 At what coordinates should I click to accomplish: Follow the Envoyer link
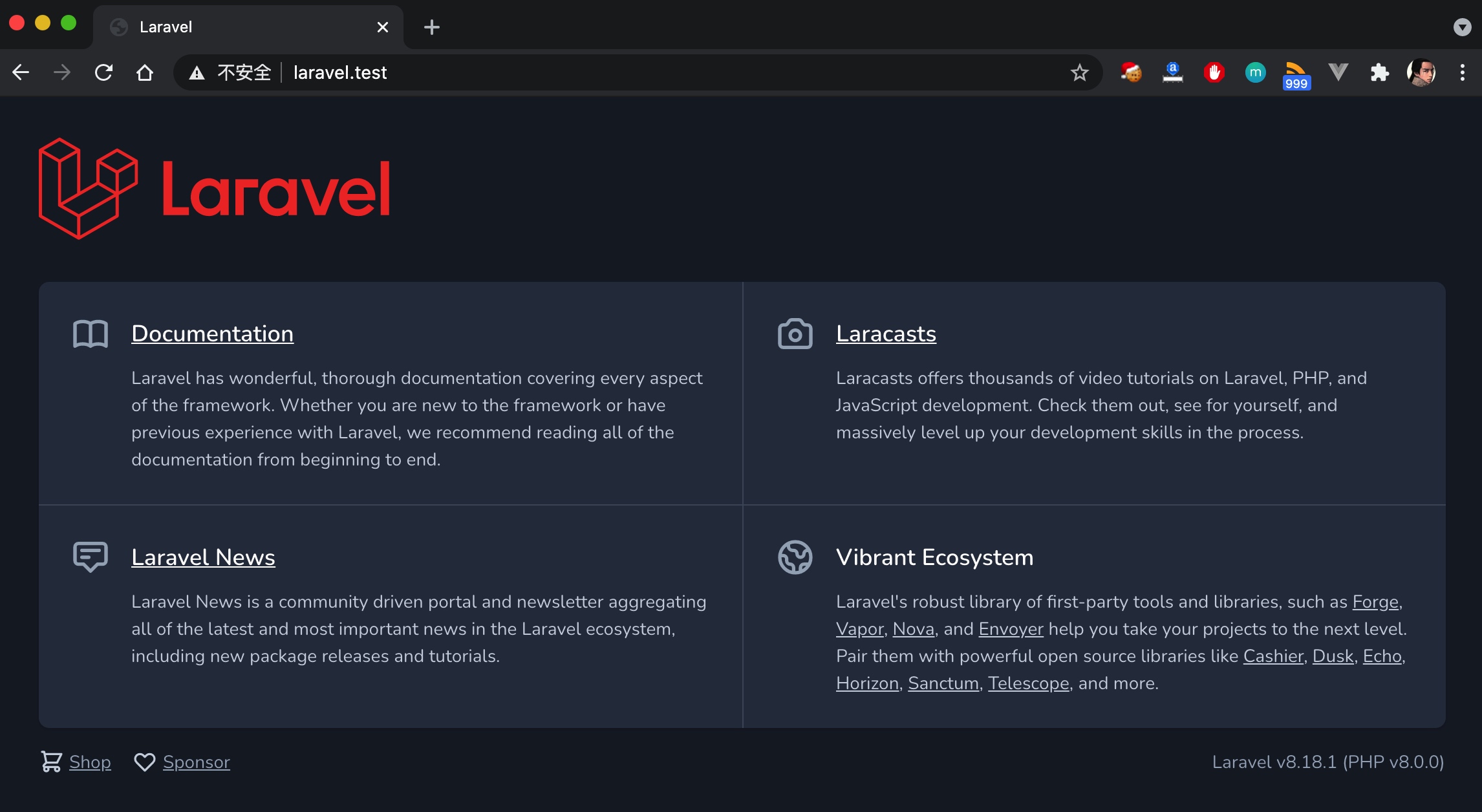[x=1011, y=629]
